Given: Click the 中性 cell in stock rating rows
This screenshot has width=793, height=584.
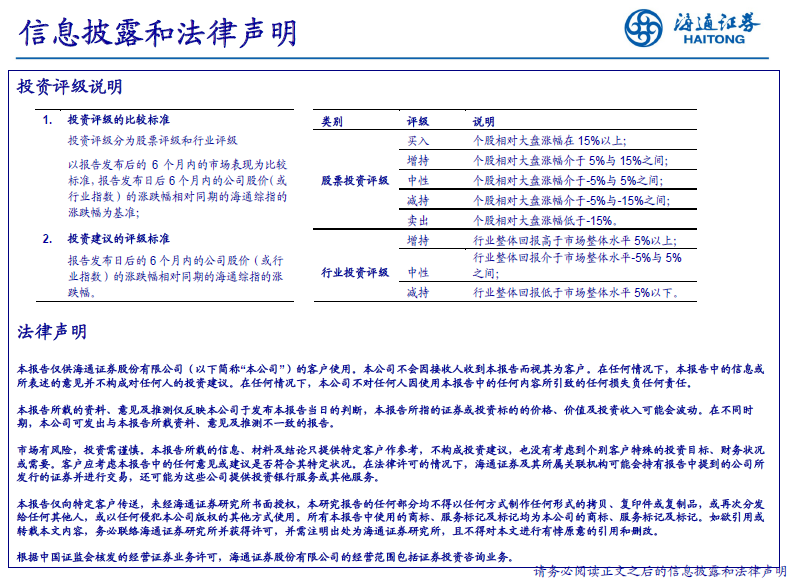Looking at the screenshot, I should [x=418, y=181].
